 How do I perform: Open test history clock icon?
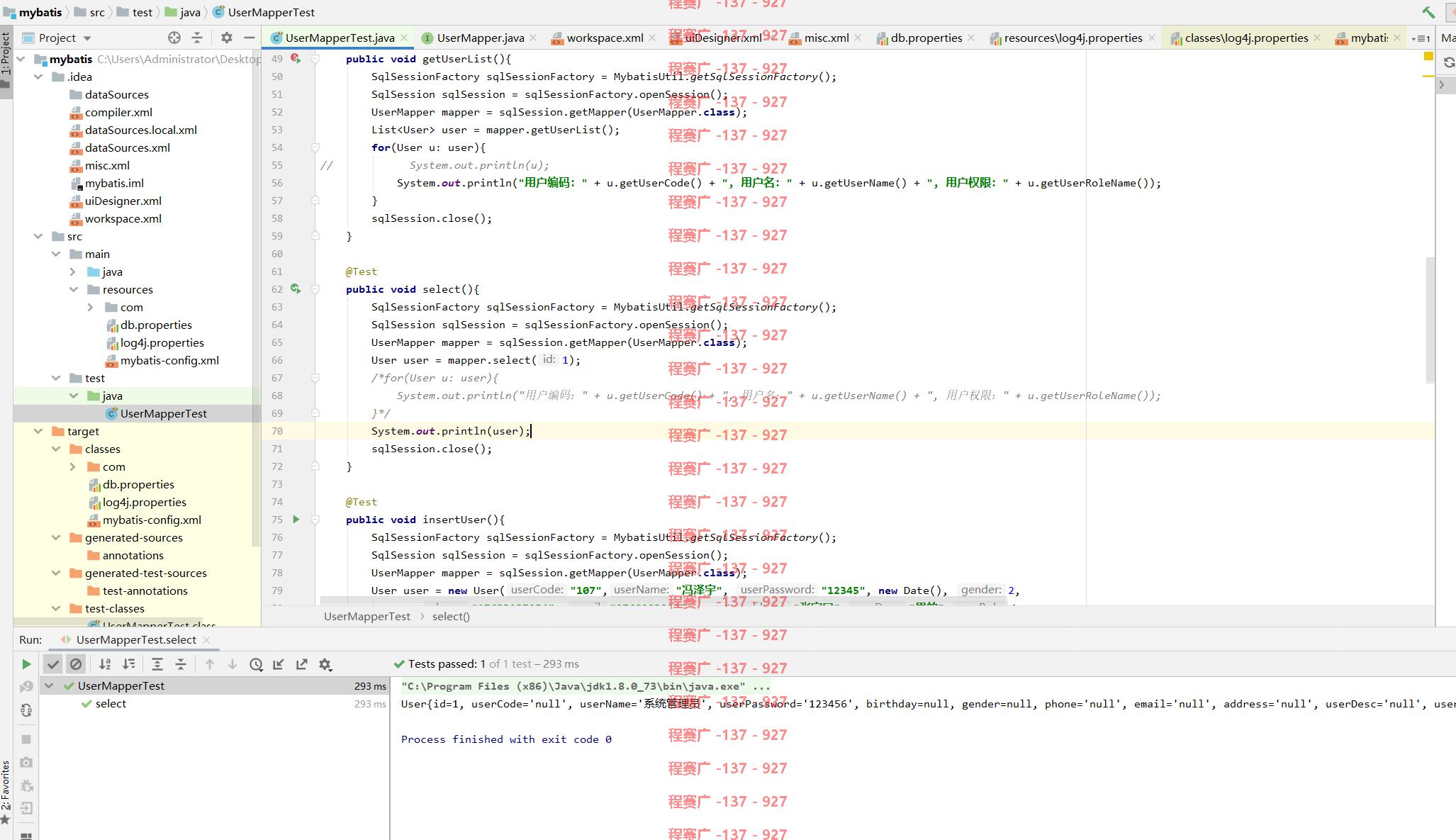256,664
